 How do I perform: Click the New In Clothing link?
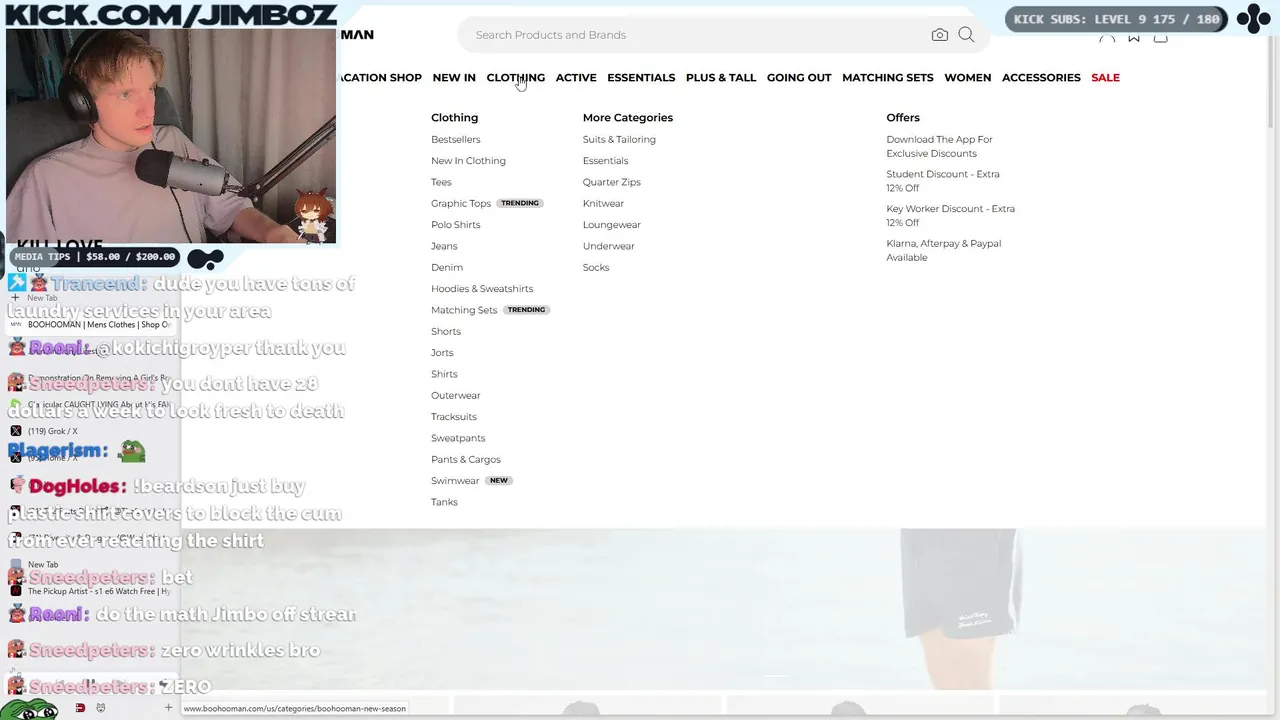(x=468, y=160)
